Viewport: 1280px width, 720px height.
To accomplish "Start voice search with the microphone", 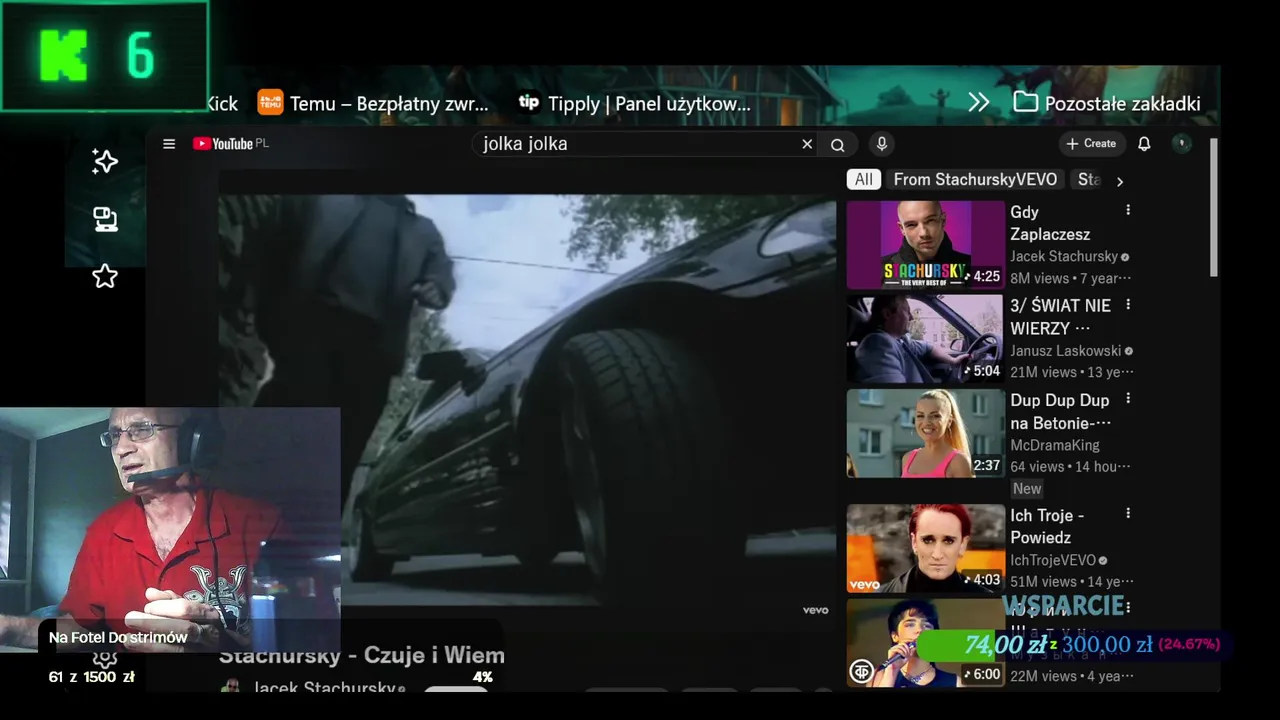I will [882, 144].
